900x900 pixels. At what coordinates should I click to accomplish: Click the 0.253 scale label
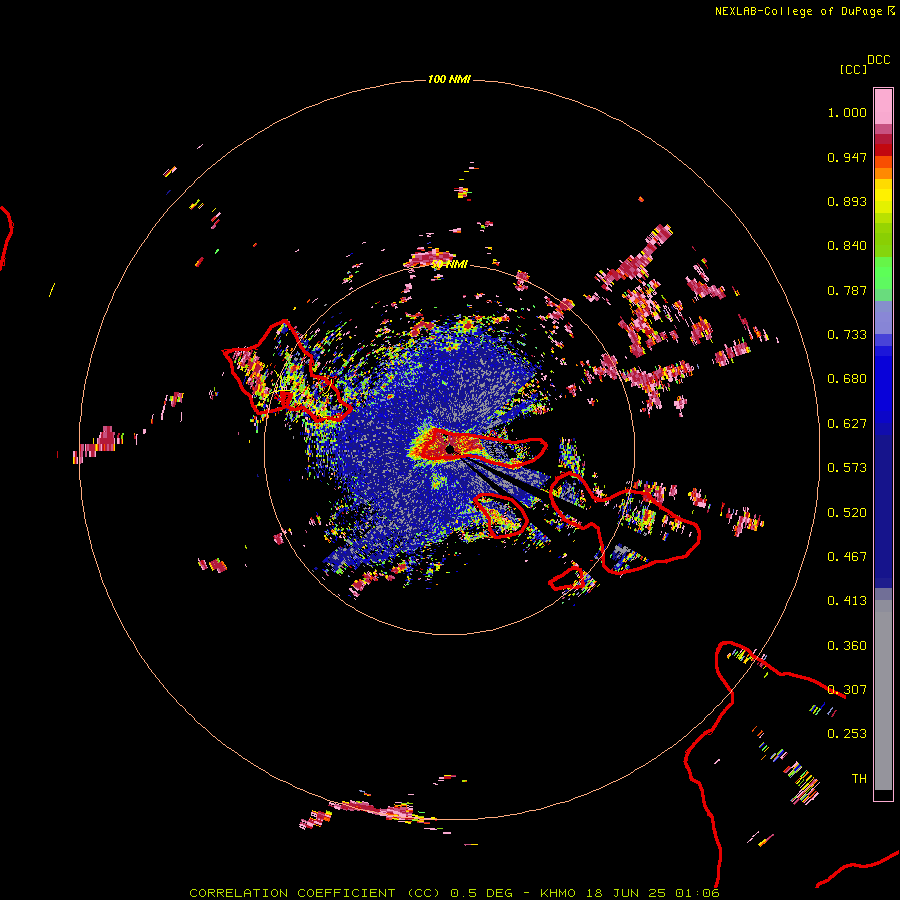847,734
